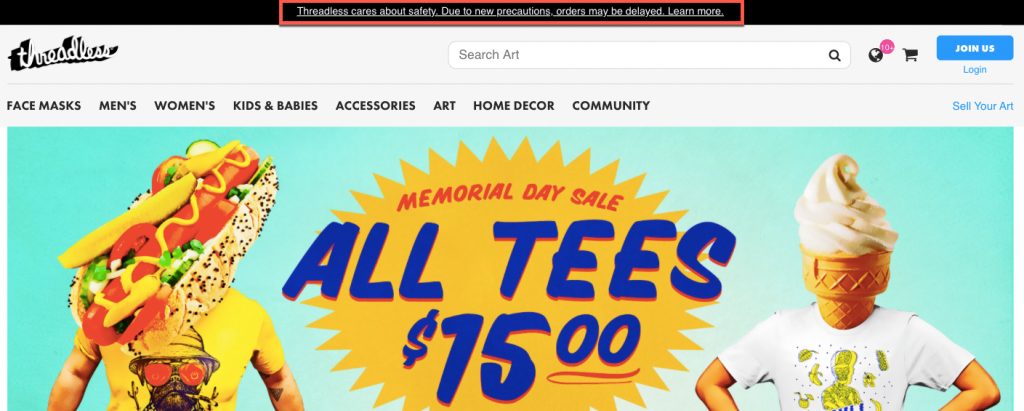Viewport: 1024px width, 411px height.
Task: Open the KIDS & BABIES menu
Action: pos(275,106)
